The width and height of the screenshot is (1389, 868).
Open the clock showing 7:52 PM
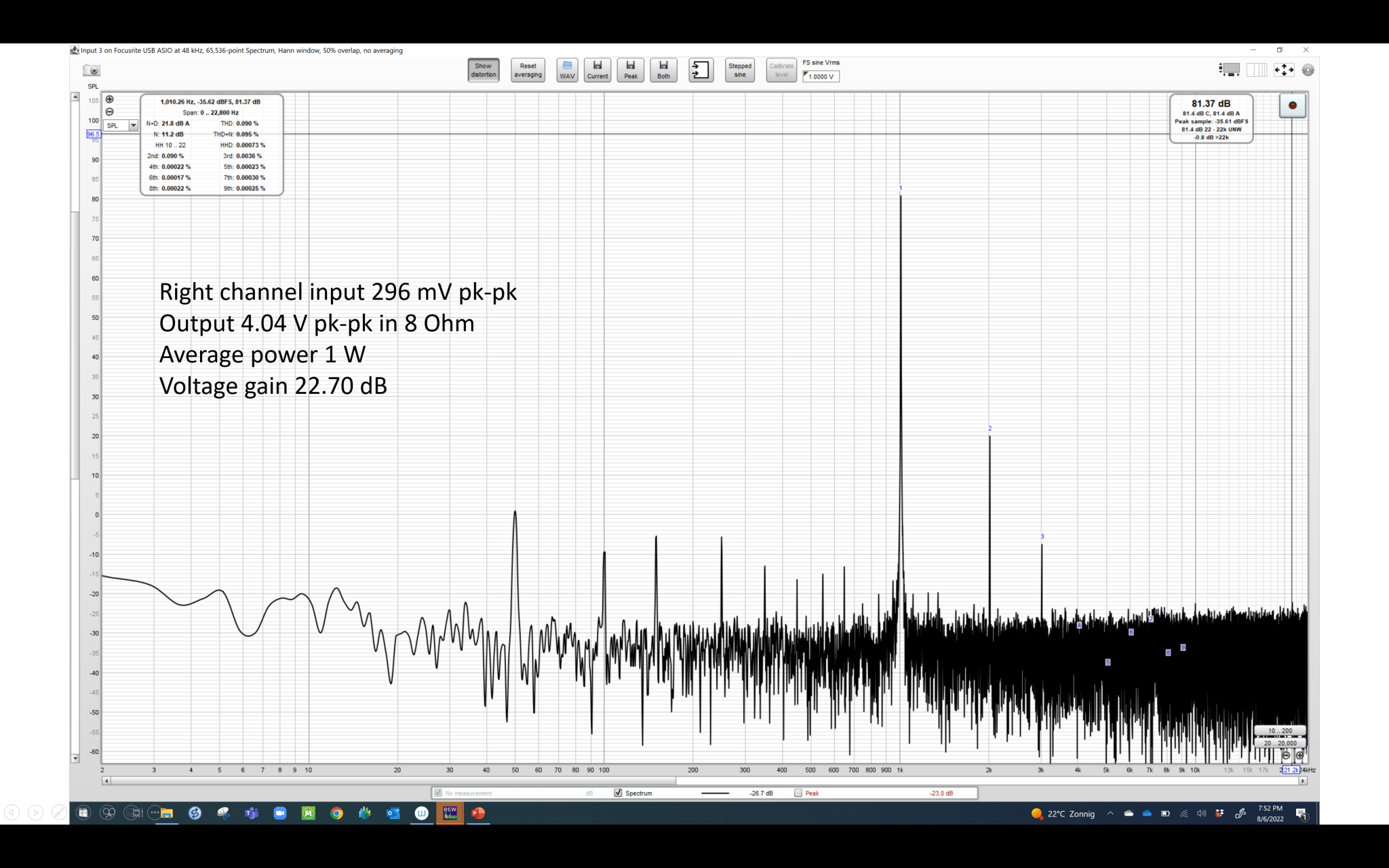(1270, 813)
